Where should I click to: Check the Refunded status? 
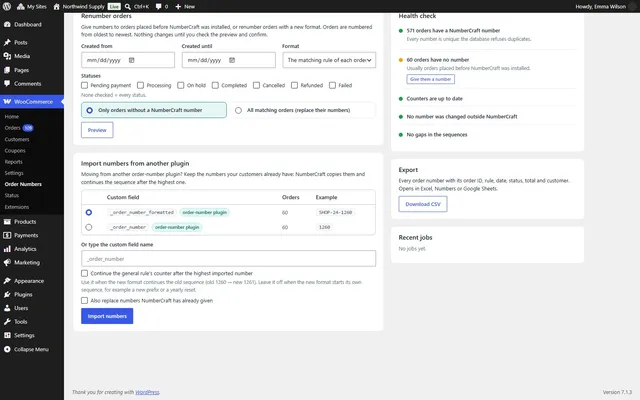[294, 85]
